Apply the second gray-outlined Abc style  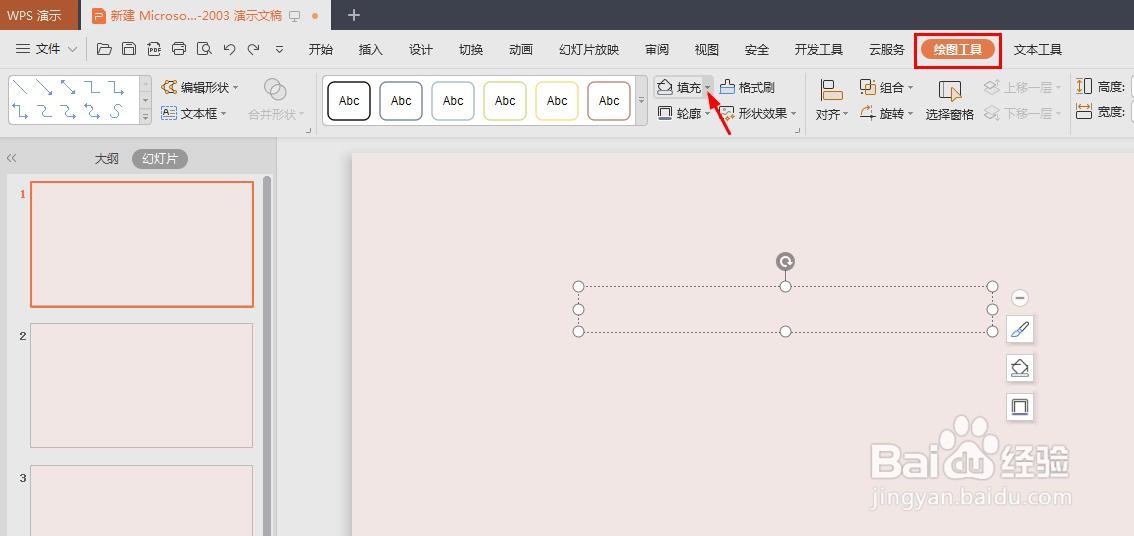tap(401, 101)
